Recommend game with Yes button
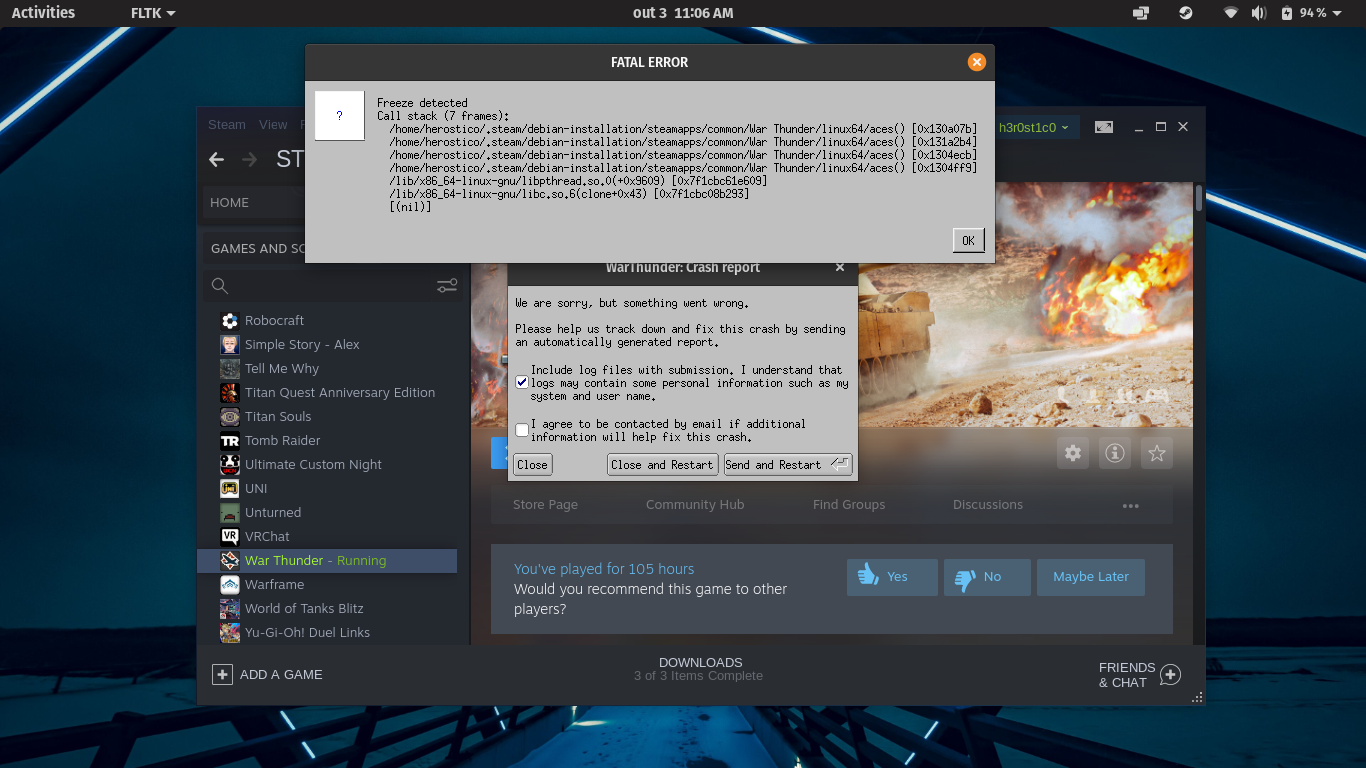1366x768 pixels. coord(892,577)
